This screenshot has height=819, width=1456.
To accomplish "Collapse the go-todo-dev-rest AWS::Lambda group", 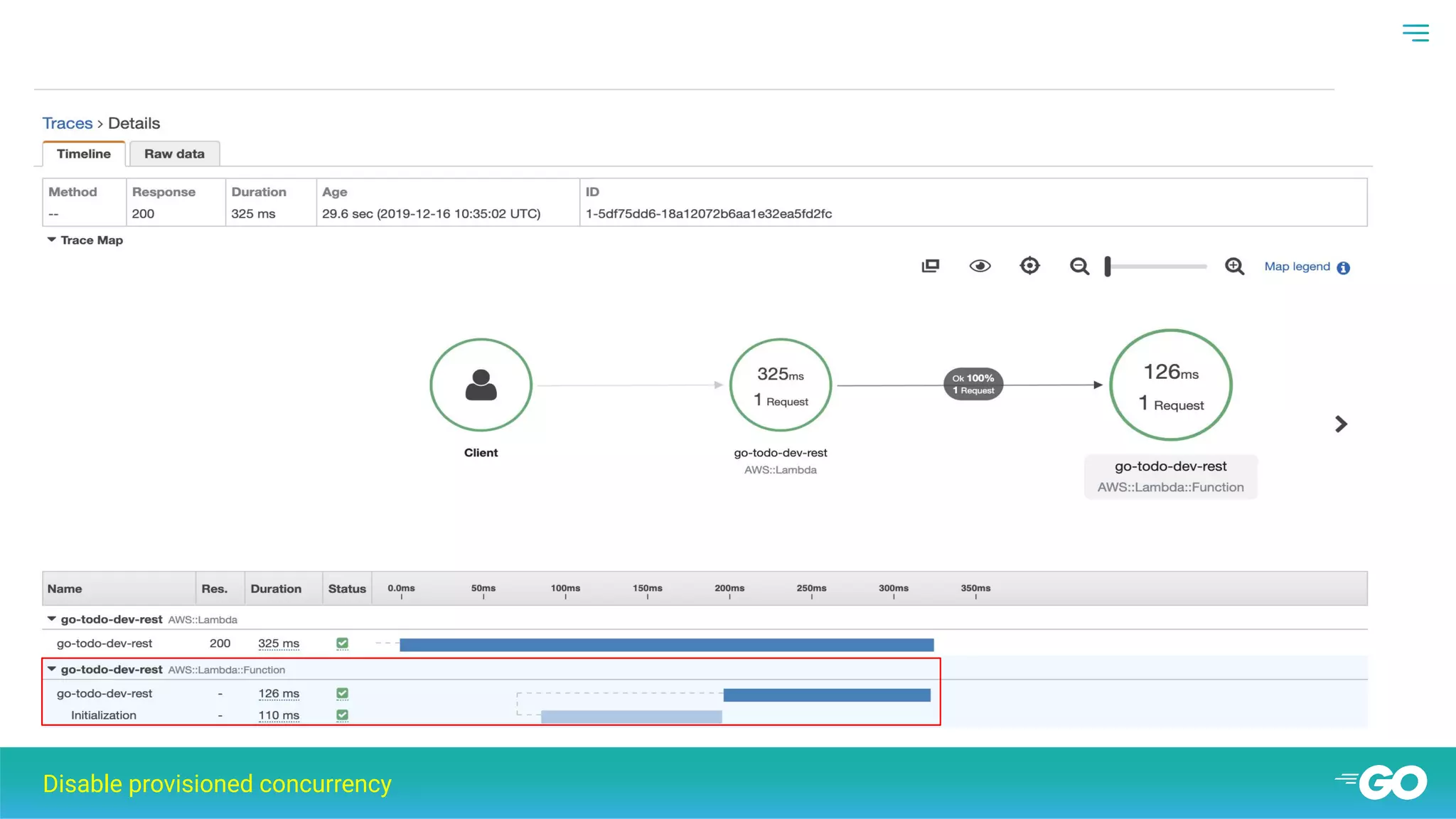I will [51, 619].
